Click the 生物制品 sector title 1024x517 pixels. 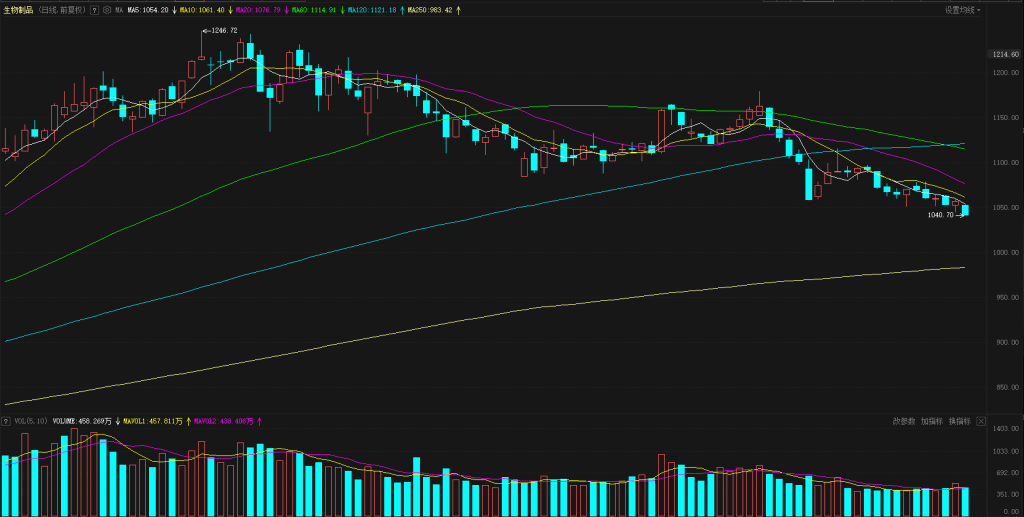pyautogui.click(x=17, y=10)
